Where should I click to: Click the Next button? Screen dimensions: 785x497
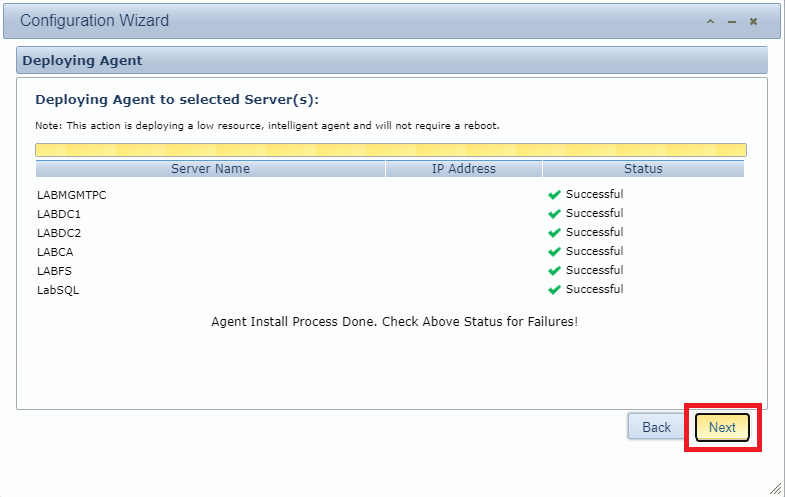pyautogui.click(x=722, y=427)
